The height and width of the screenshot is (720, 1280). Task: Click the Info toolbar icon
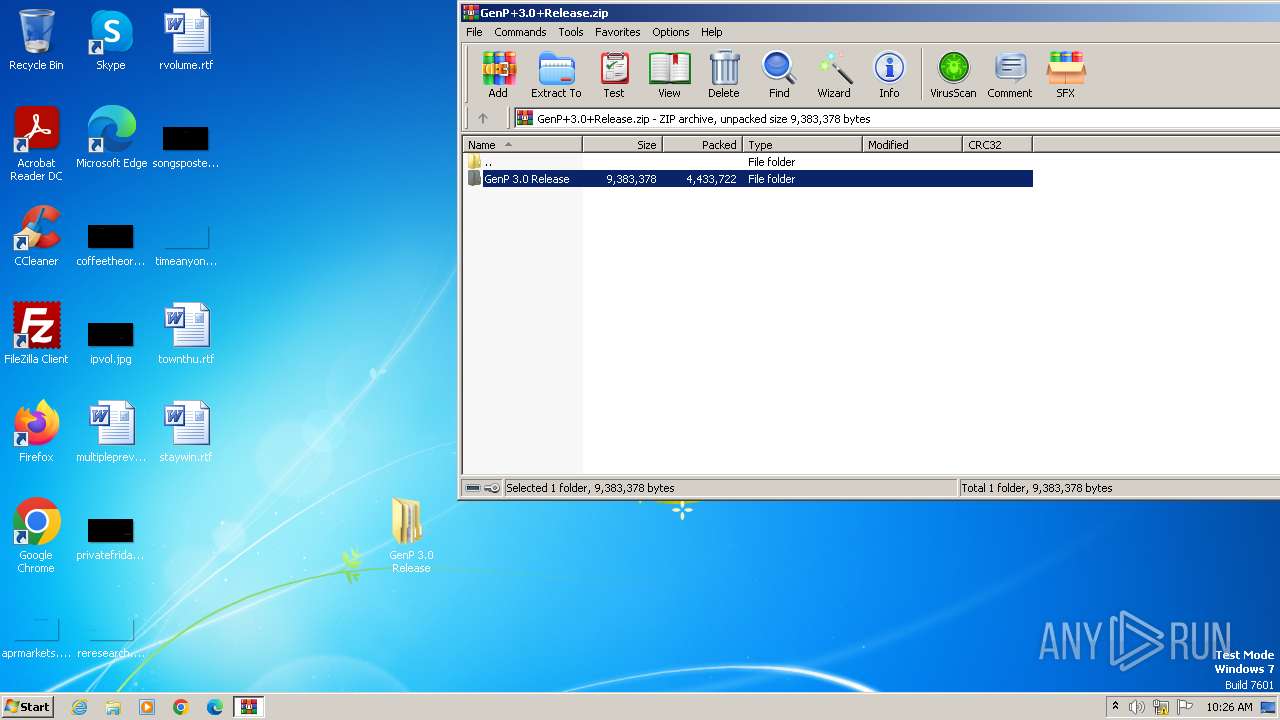(x=889, y=75)
